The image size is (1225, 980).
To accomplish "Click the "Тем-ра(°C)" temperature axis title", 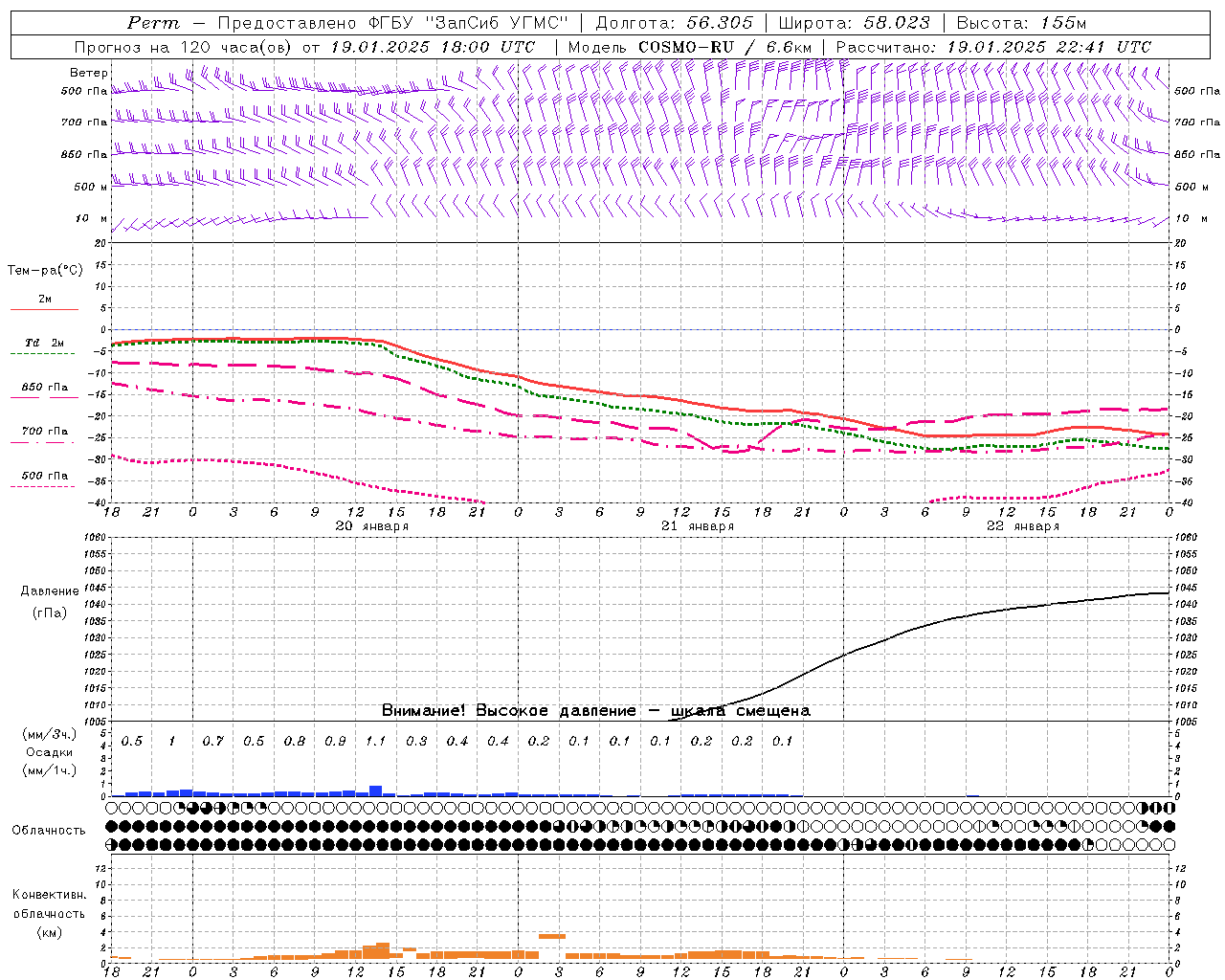I will [x=45, y=271].
